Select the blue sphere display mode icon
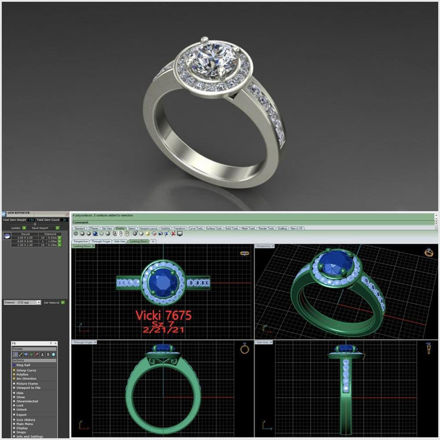This screenshot has width=440, height=440. pyautogui.click(x=95, y=234)
